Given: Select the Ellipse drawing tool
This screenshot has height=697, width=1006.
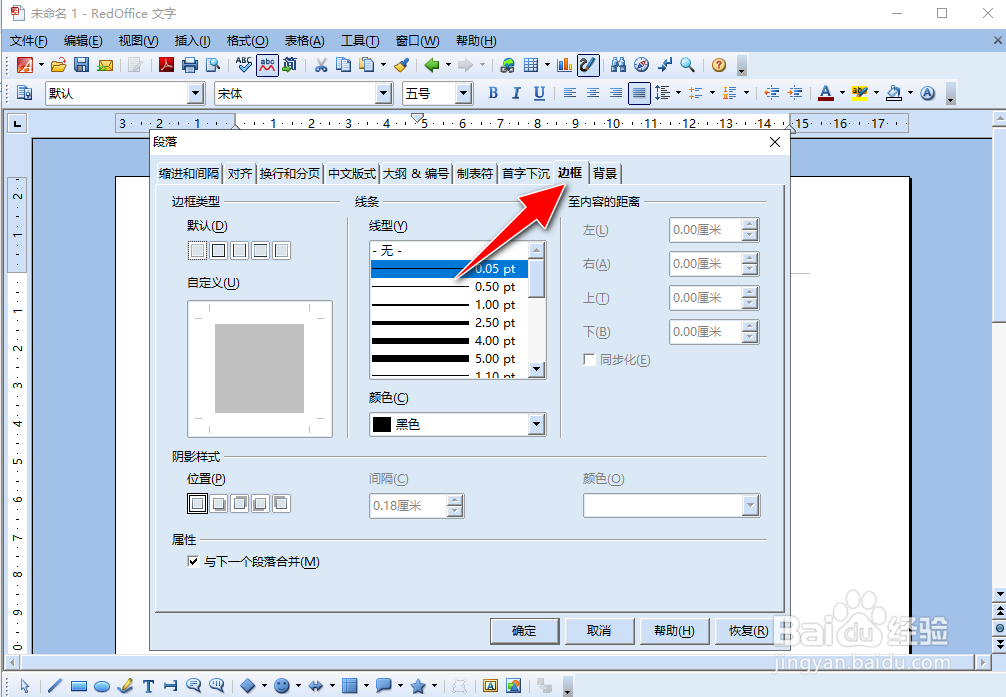Looking at the screenshot, I should (x=102, y=685).
